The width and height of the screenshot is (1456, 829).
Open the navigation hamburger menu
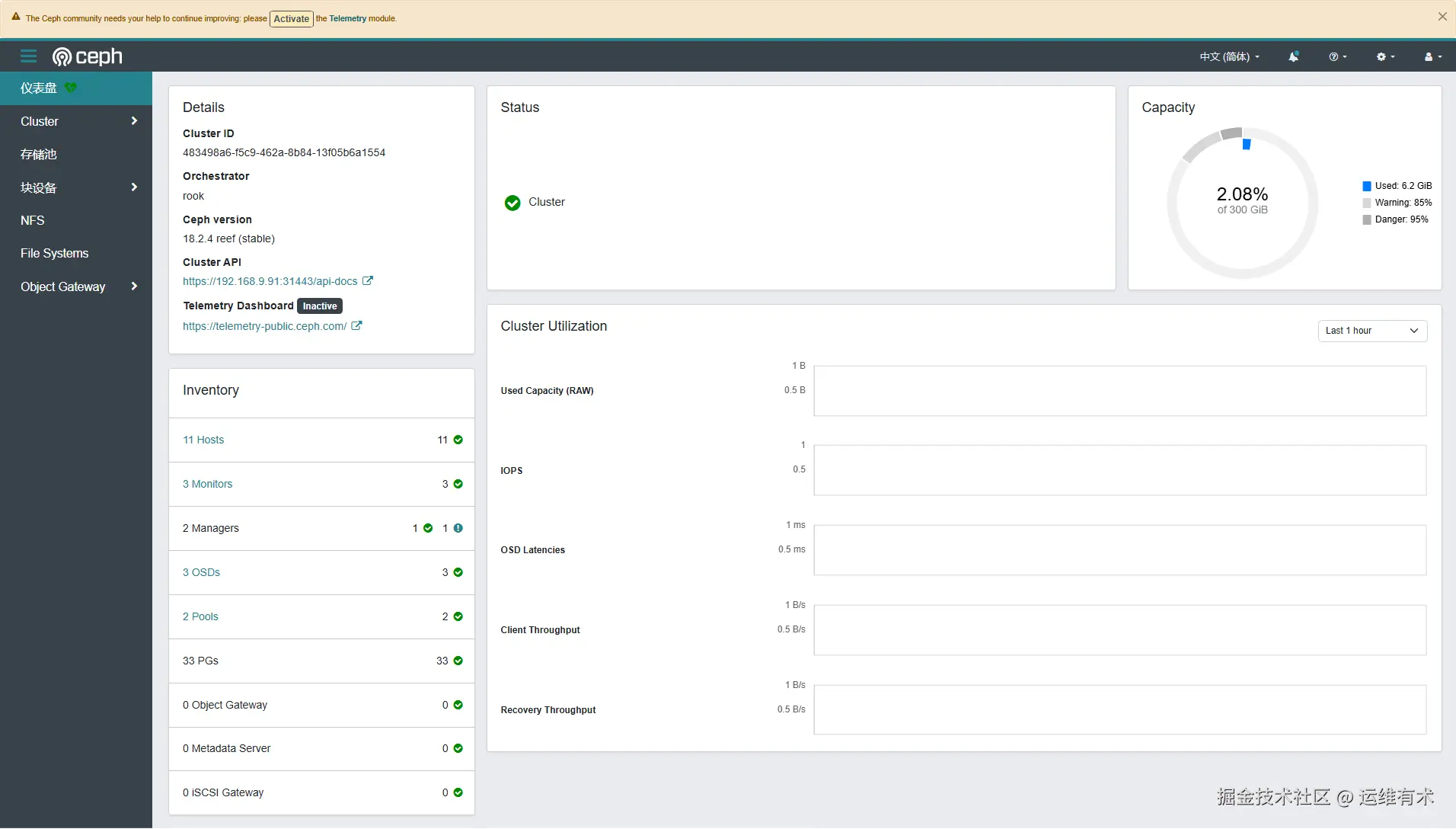pos(28,56)
